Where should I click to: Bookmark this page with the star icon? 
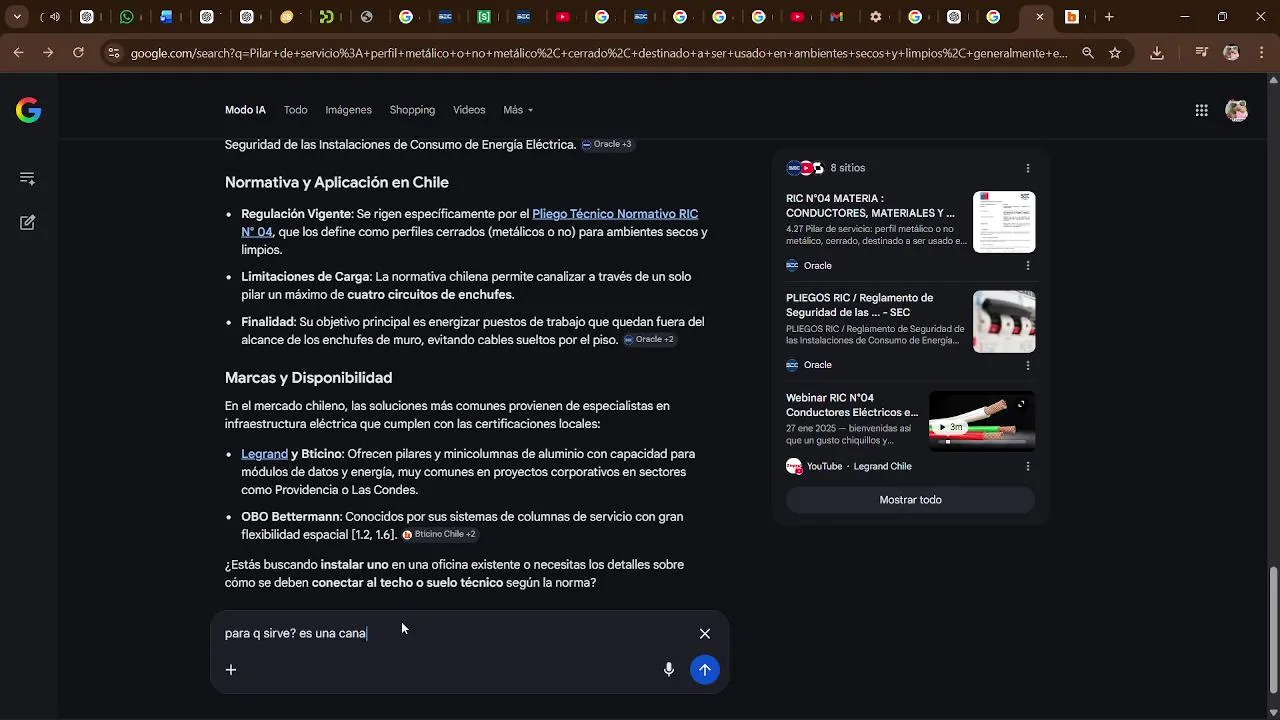[1115, 53]
